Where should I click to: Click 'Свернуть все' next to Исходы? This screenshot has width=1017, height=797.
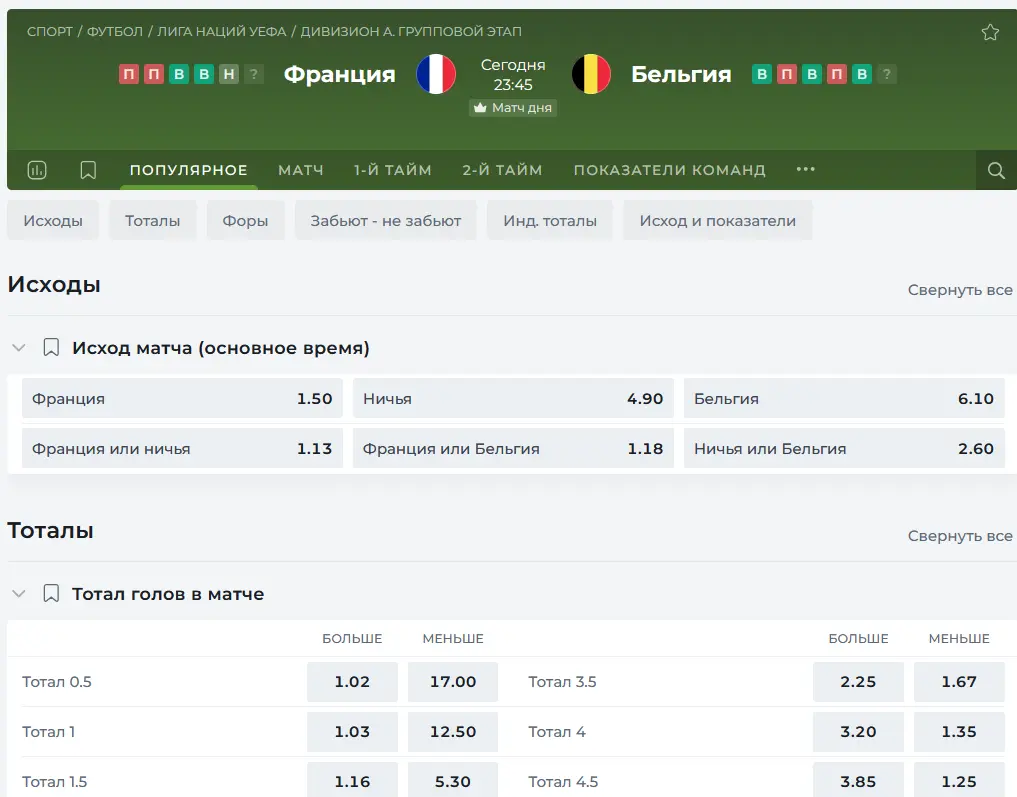click(960, 290)
